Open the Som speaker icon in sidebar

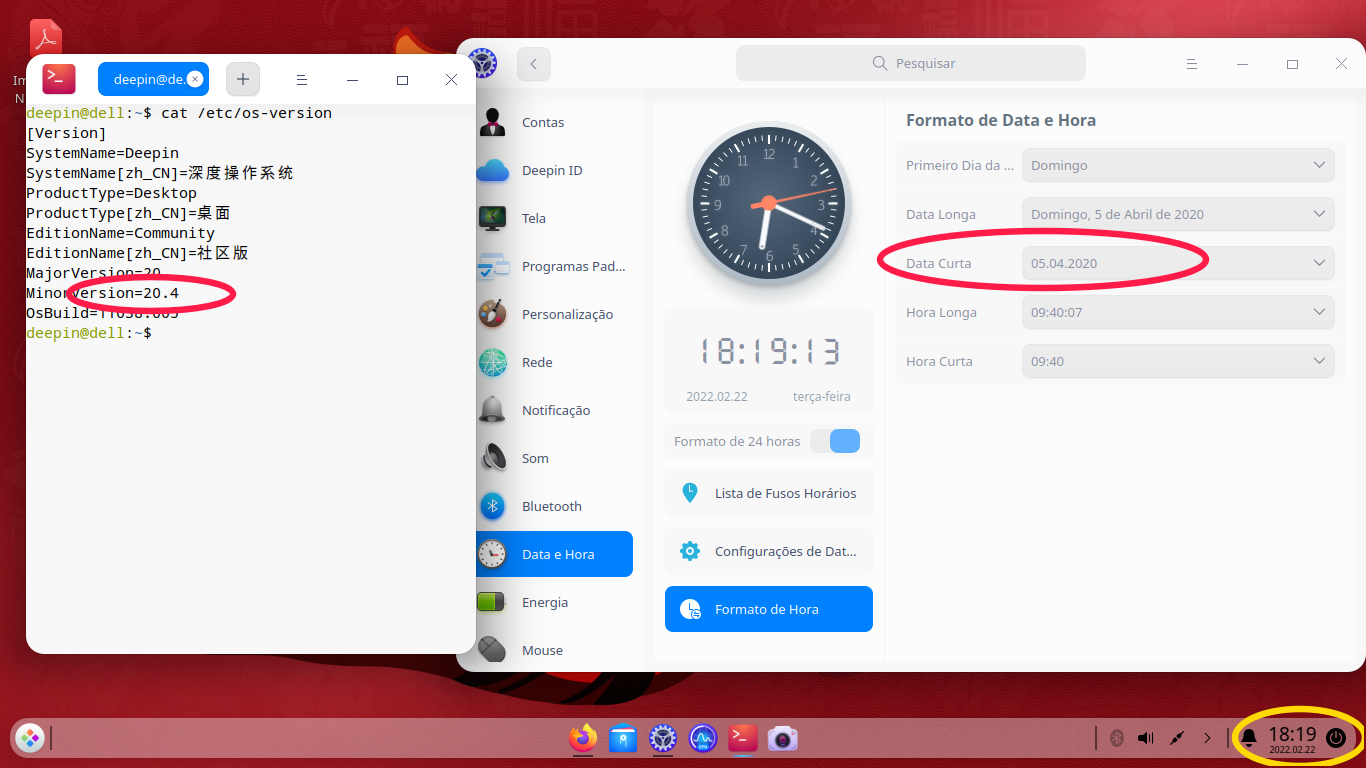tap(493, 458)
